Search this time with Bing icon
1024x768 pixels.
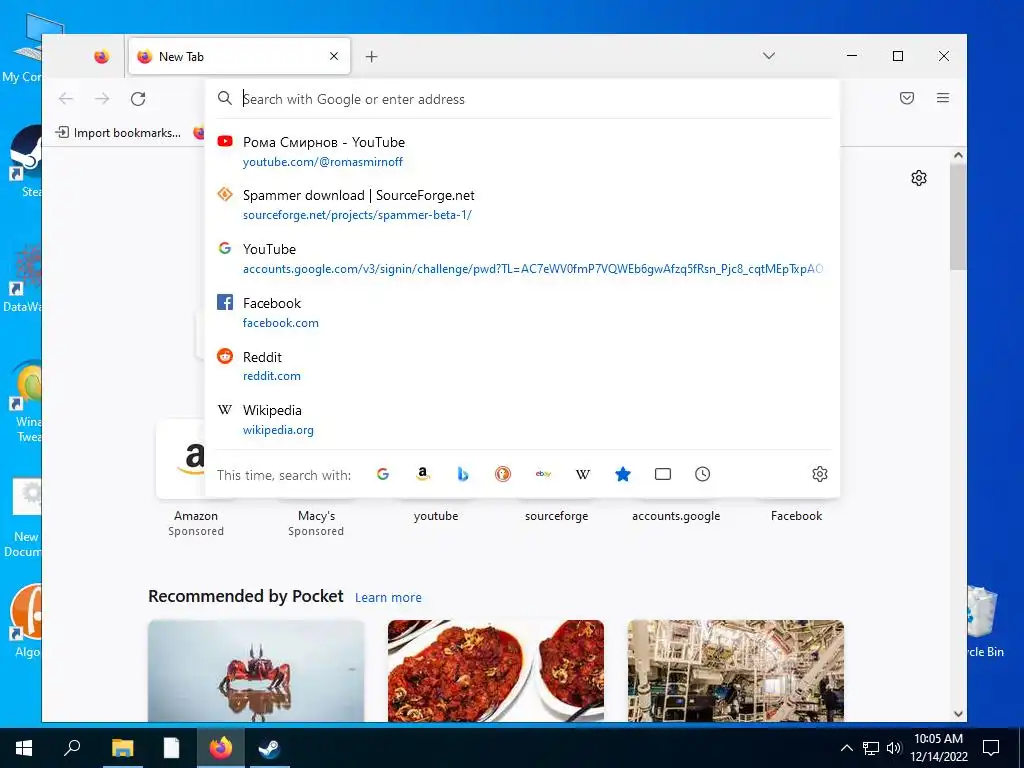[463, 475]
